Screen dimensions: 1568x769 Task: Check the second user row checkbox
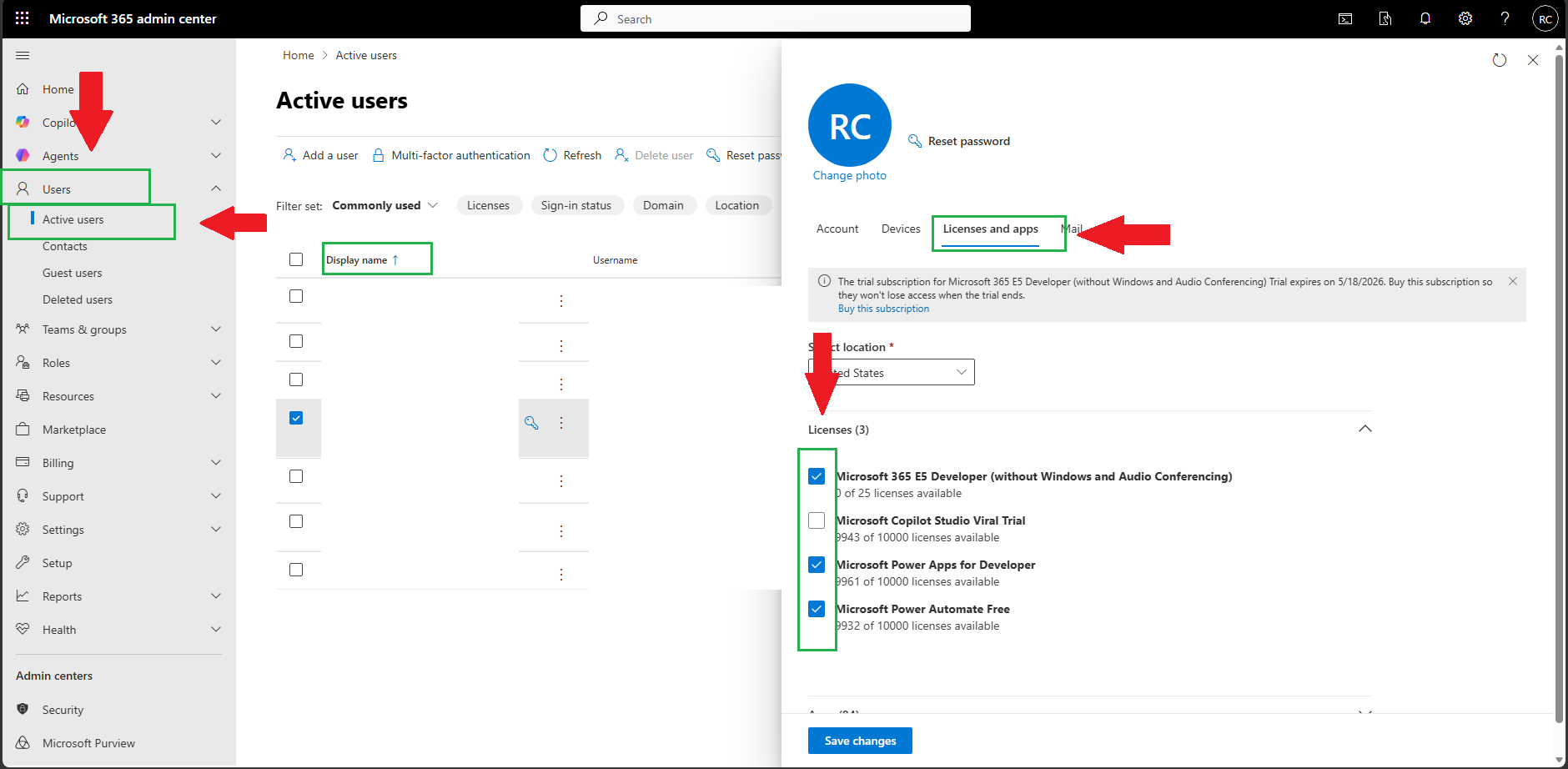pos(296,341)
